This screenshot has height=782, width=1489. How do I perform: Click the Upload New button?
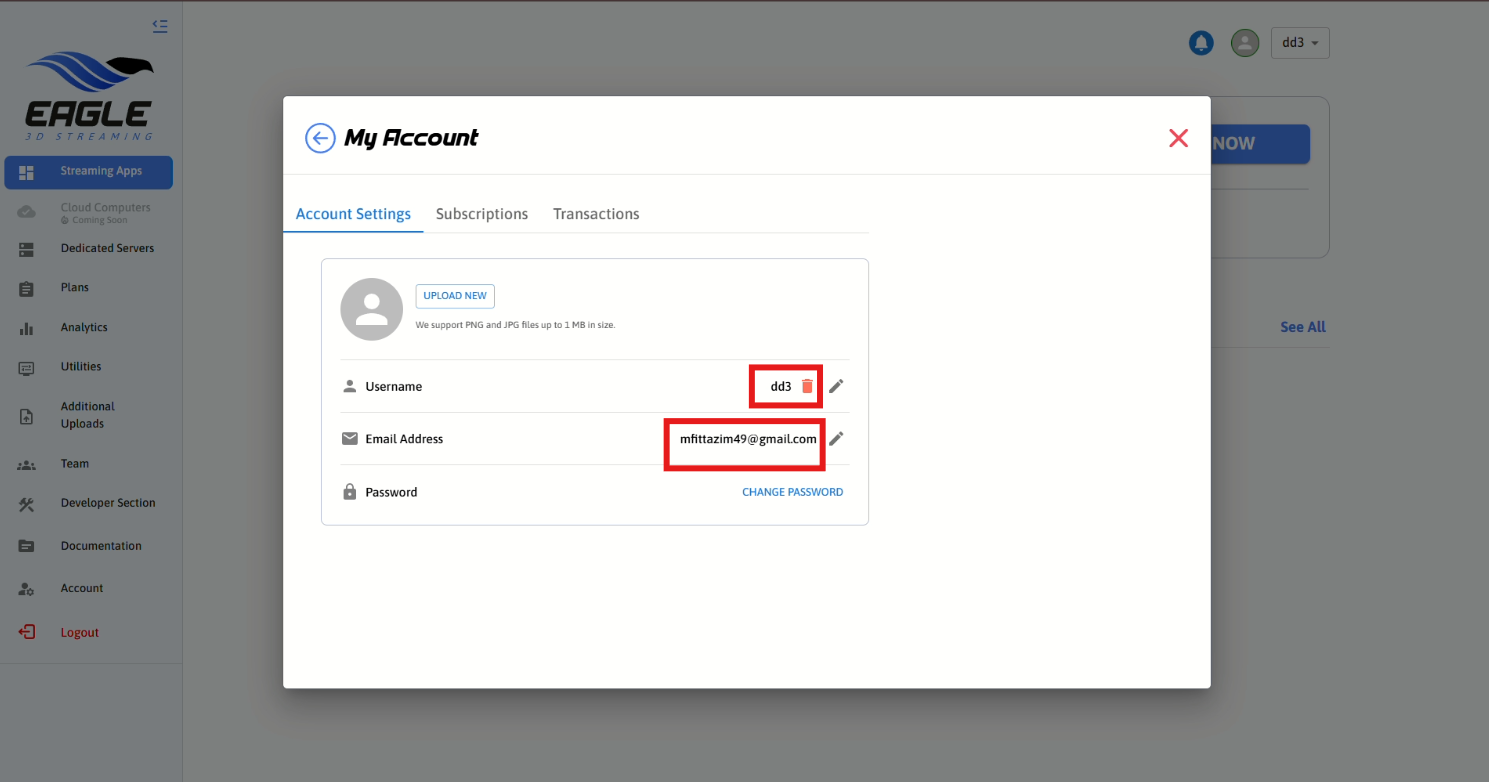pyautogui.click(x=455, y=296)
